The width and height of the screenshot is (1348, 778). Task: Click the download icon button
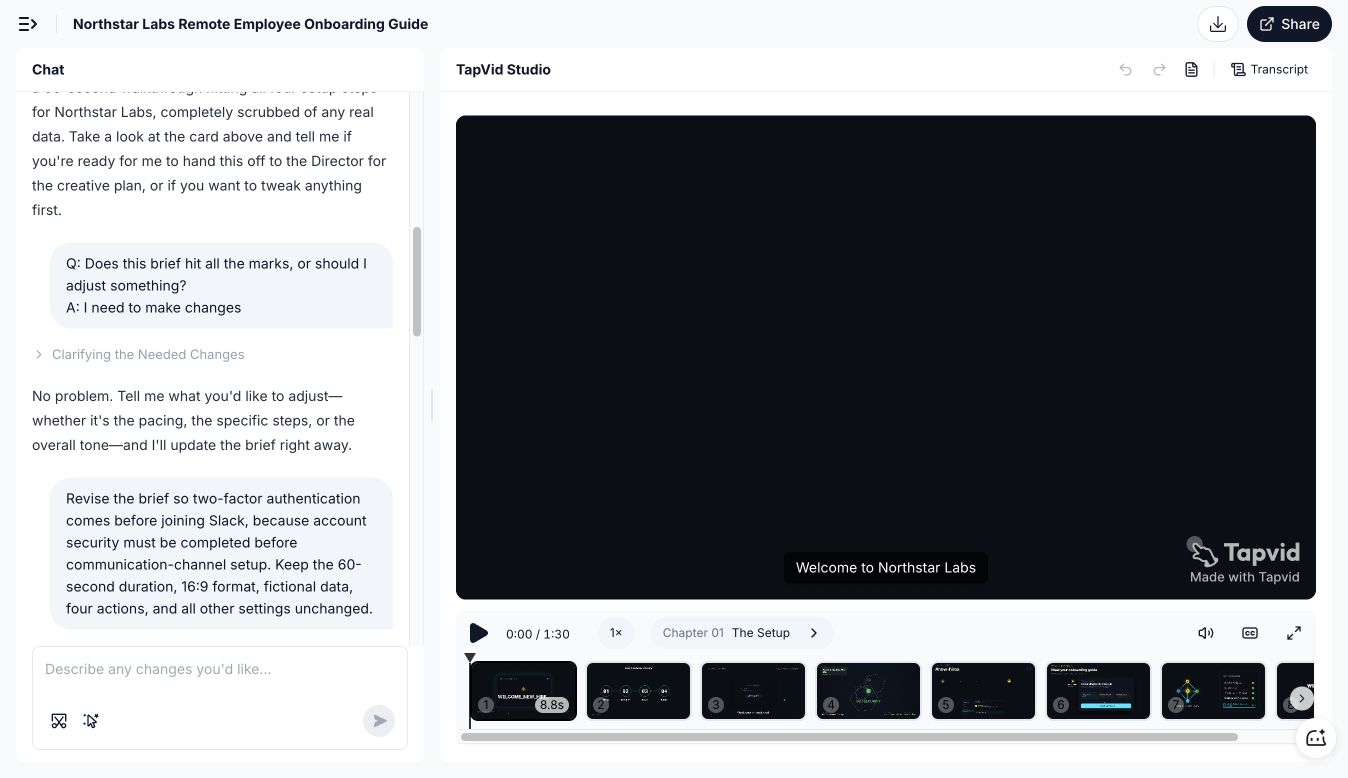(x=1218, y=24)
